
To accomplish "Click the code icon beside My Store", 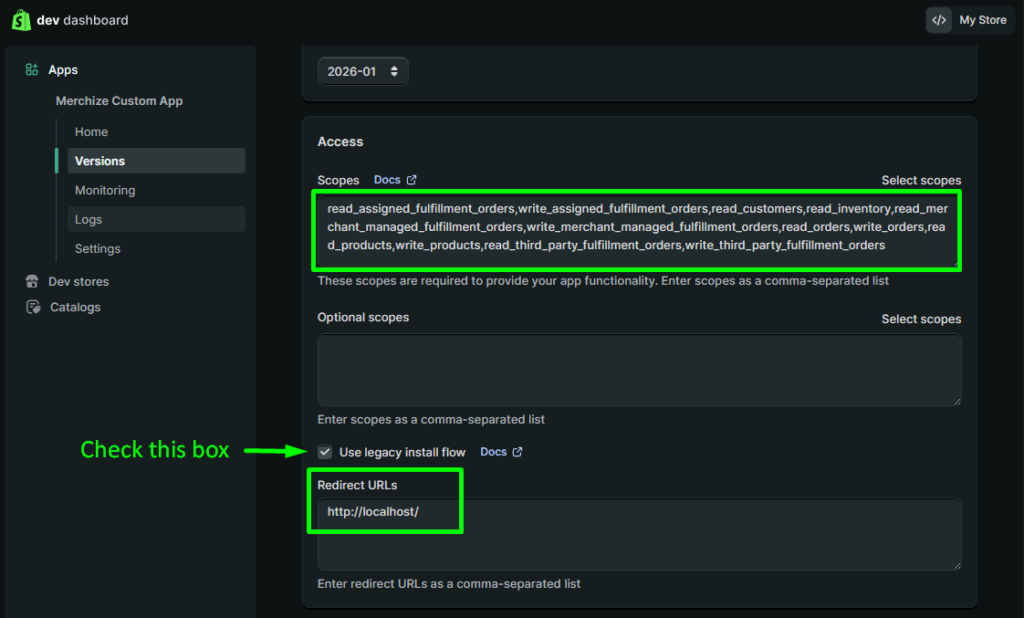I will click(x=938, y=20).
